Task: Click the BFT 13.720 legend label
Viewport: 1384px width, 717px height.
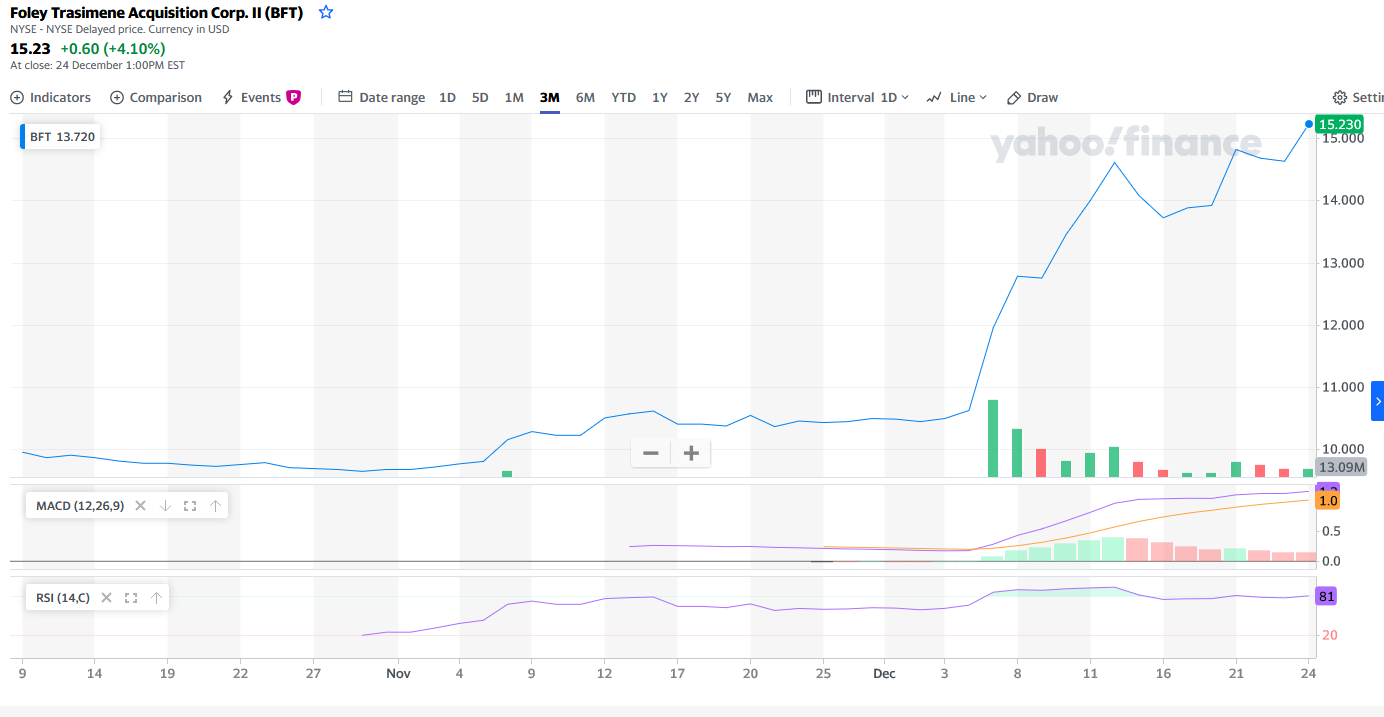Action: 62,137
